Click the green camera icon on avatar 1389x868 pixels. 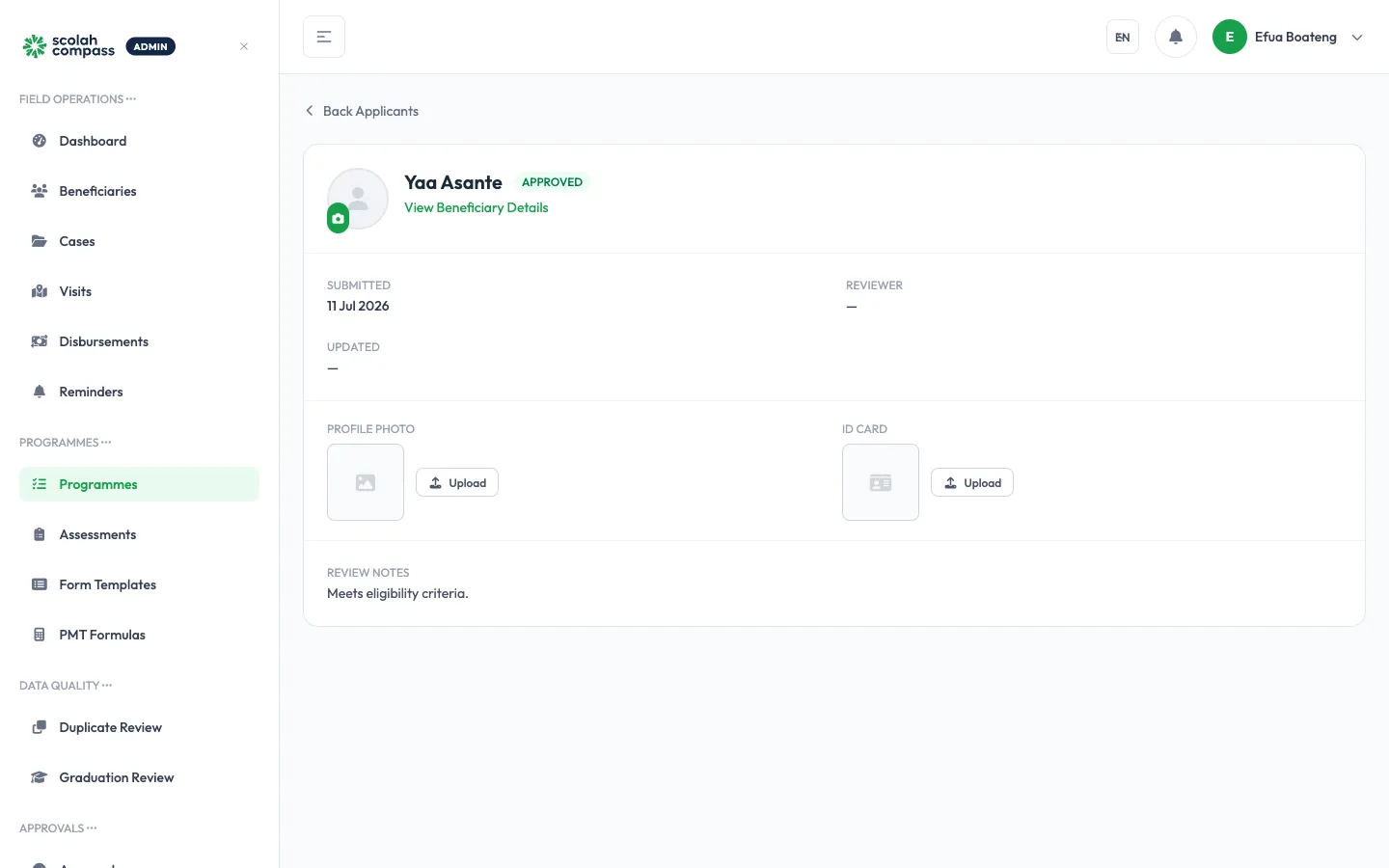coord(338,219)
